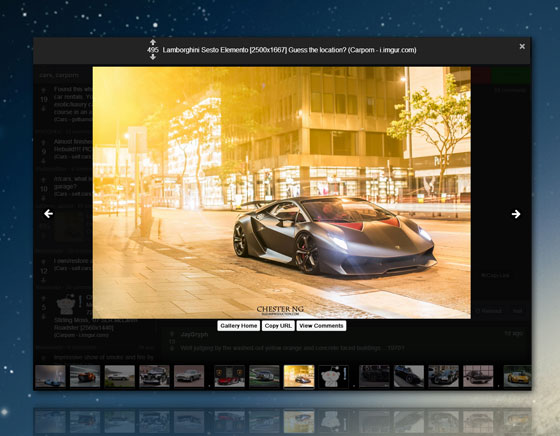Select the vintage black car thumbnail
The width and height of the screenshot is (560, 436).
pyautogui.click(x=154, y=376)
